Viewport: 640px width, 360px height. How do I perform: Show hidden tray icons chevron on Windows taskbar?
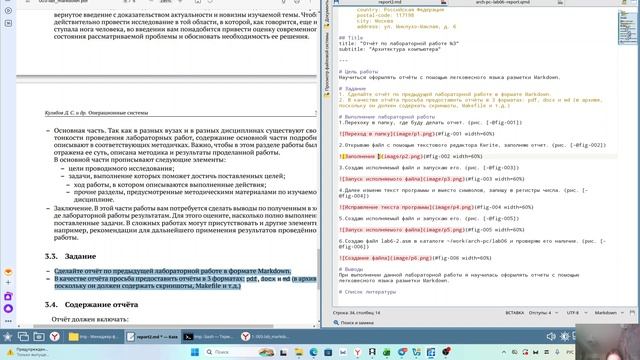[504, 352]
